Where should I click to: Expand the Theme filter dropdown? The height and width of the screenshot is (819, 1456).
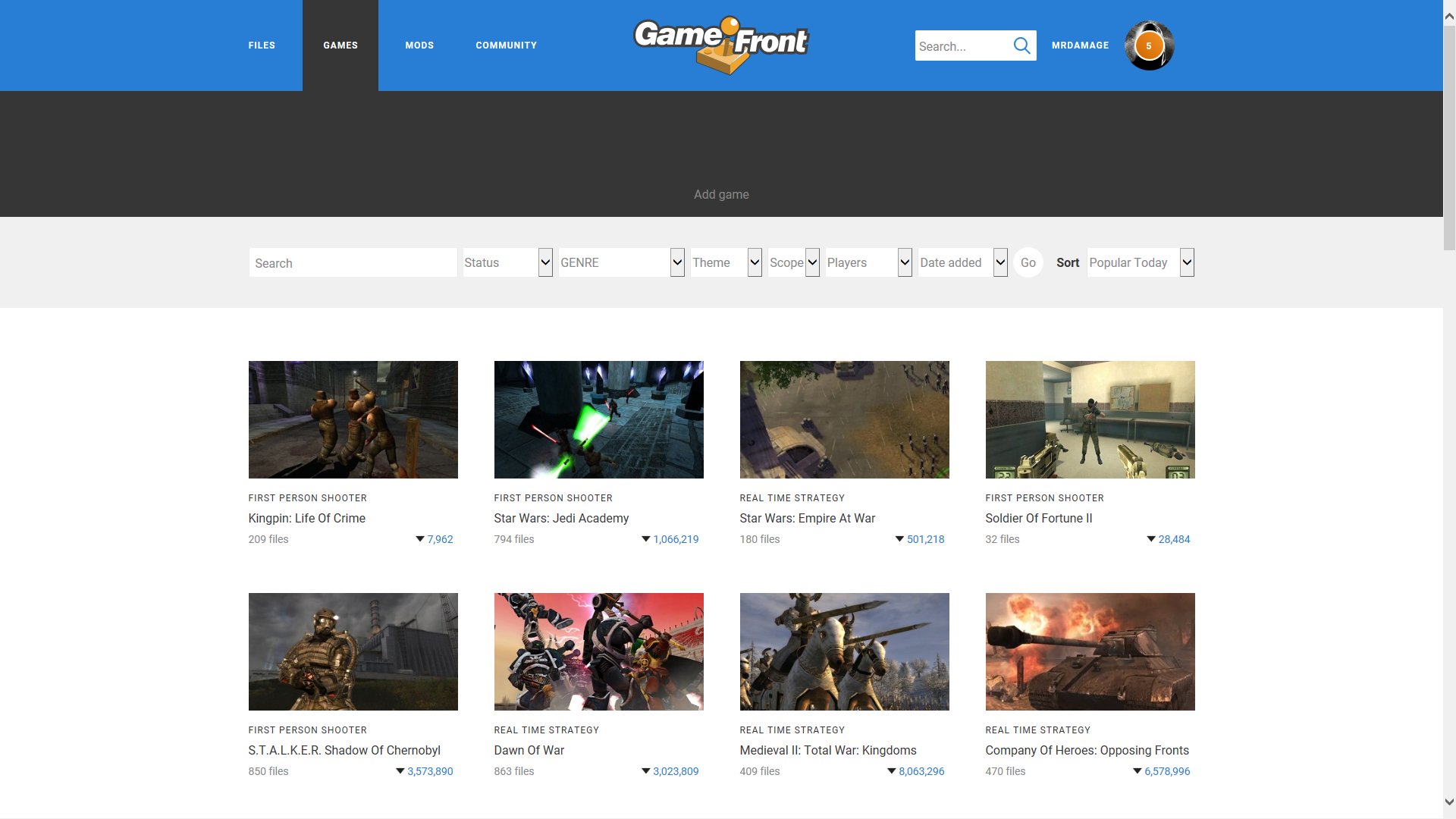point(726,262)
